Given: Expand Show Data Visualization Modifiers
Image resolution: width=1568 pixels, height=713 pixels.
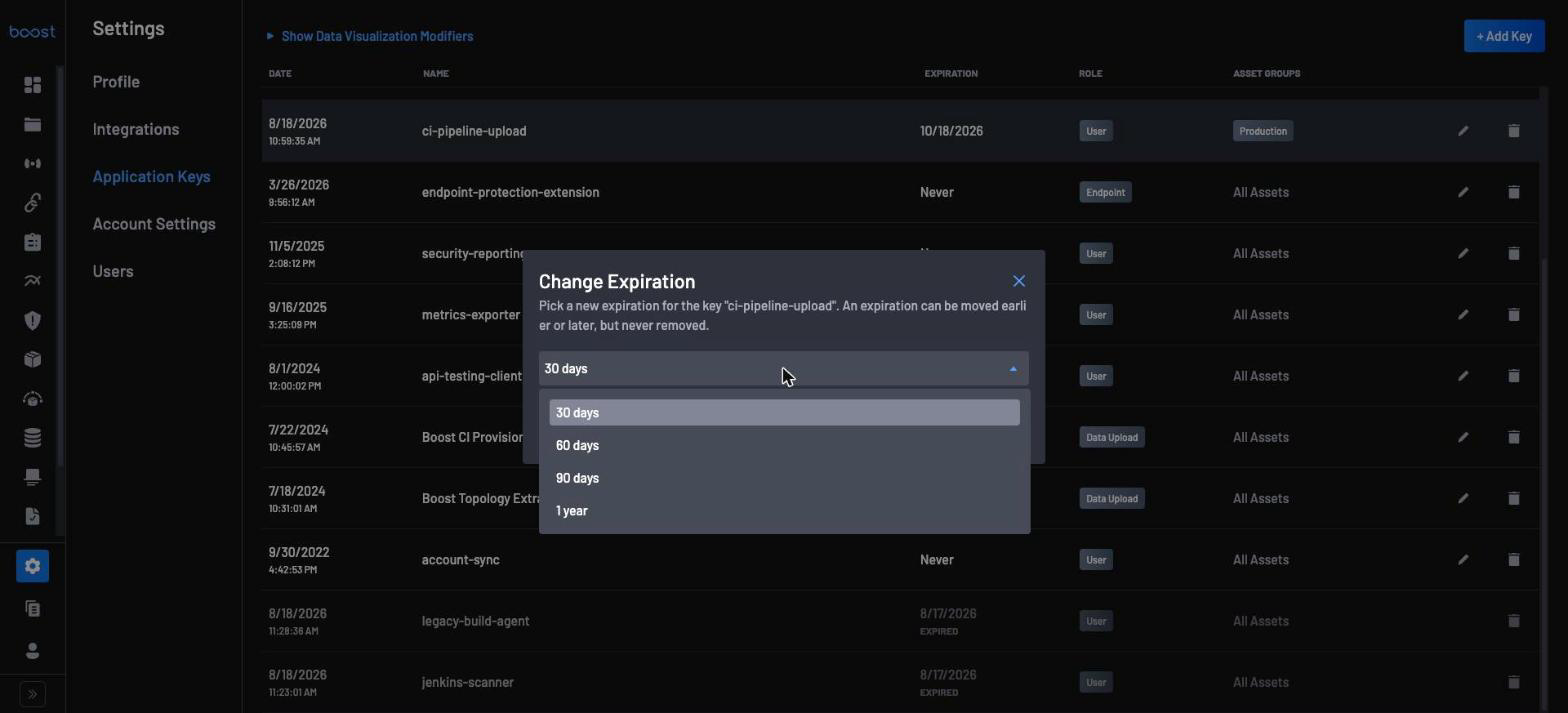Looking at the screenshot, I should 370,36.
